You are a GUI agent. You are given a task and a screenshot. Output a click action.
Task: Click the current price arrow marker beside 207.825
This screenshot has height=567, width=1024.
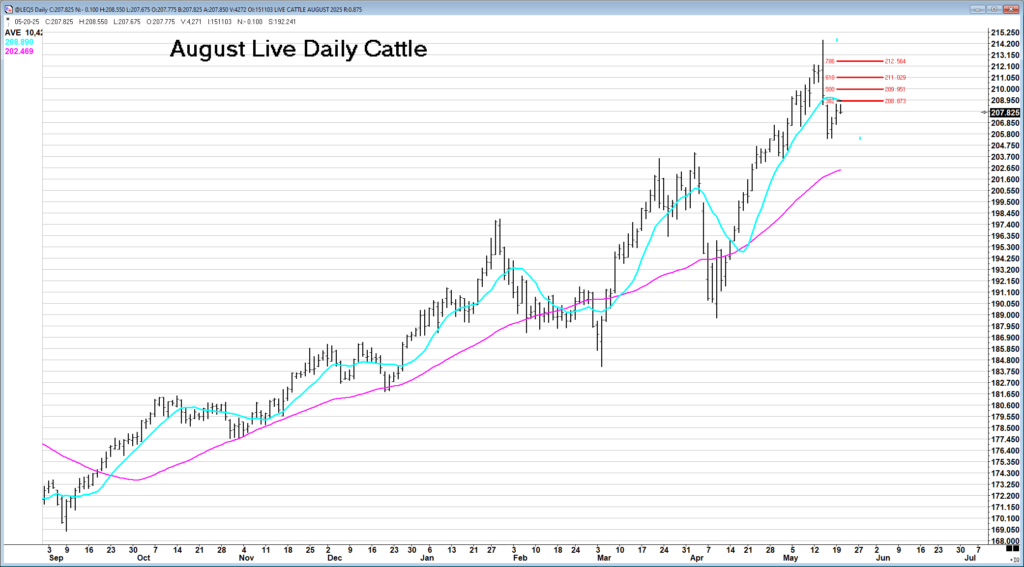click(982, 112)
